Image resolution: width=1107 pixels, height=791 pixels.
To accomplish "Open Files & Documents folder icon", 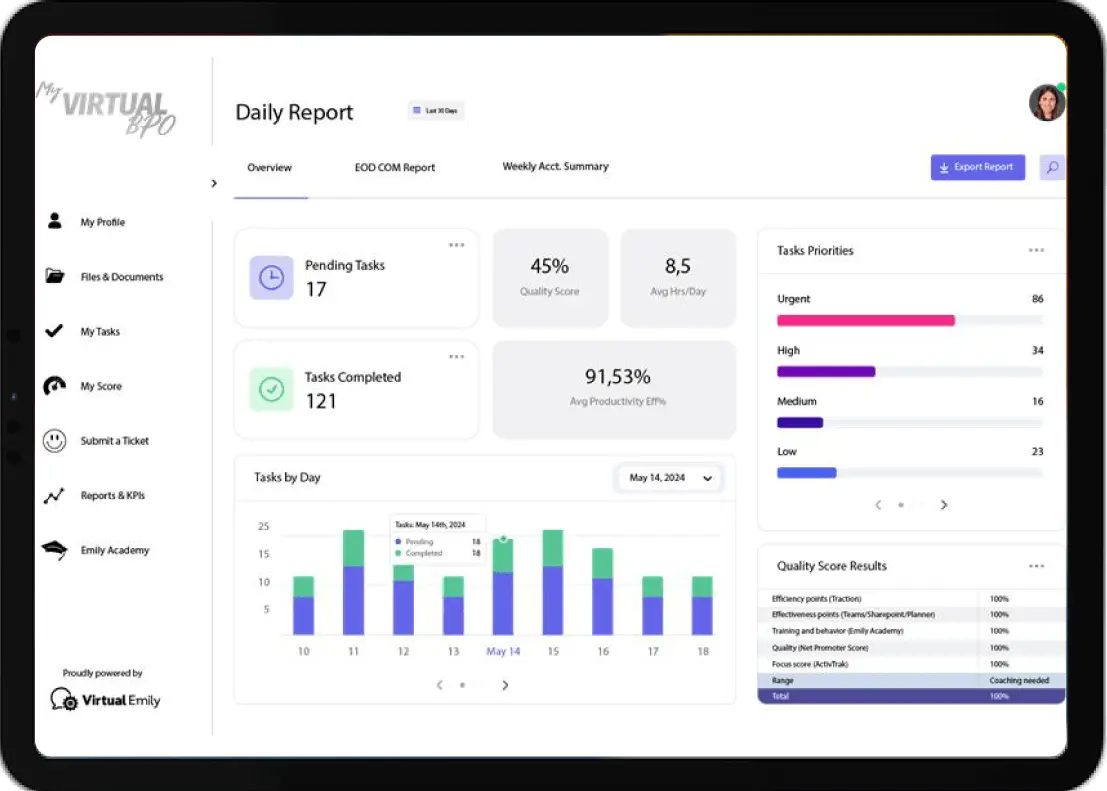I will [x=55, y=277].
